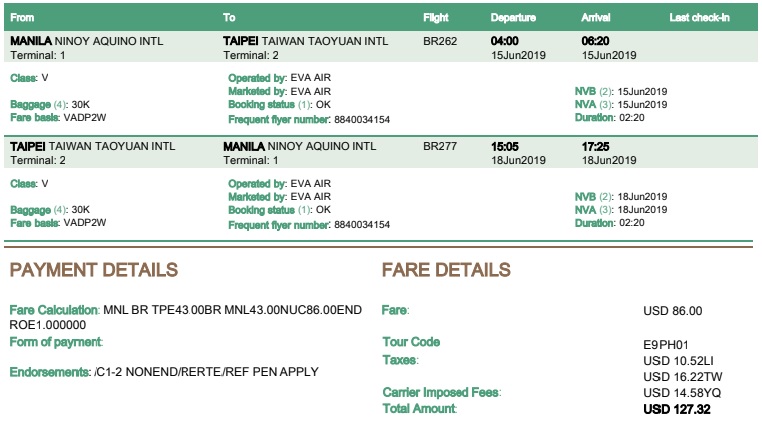Image resolution: width=762 pixels, height=422 pixels.
Task: Click the first frequent flyer number 8840034154
Action: (x=362, y=120)
